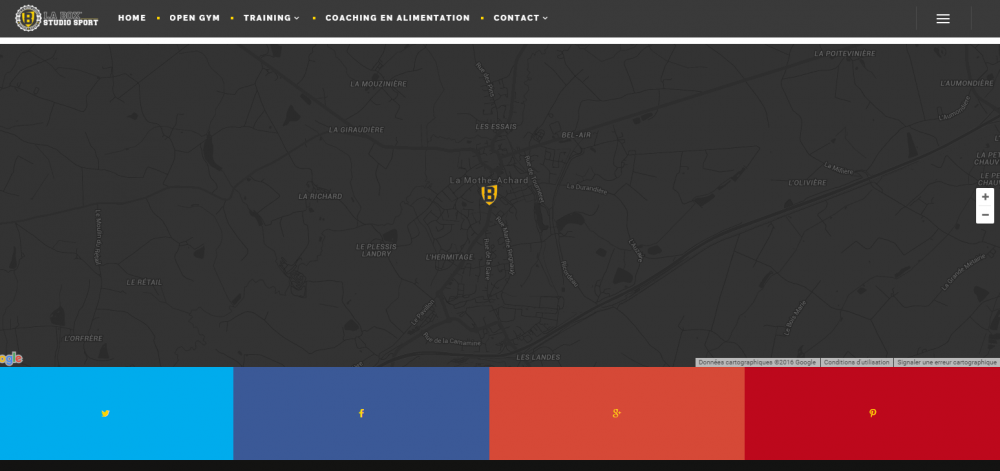Select Coaching en Alimentation in navigation
The image size is (1000, 471).
397,18
